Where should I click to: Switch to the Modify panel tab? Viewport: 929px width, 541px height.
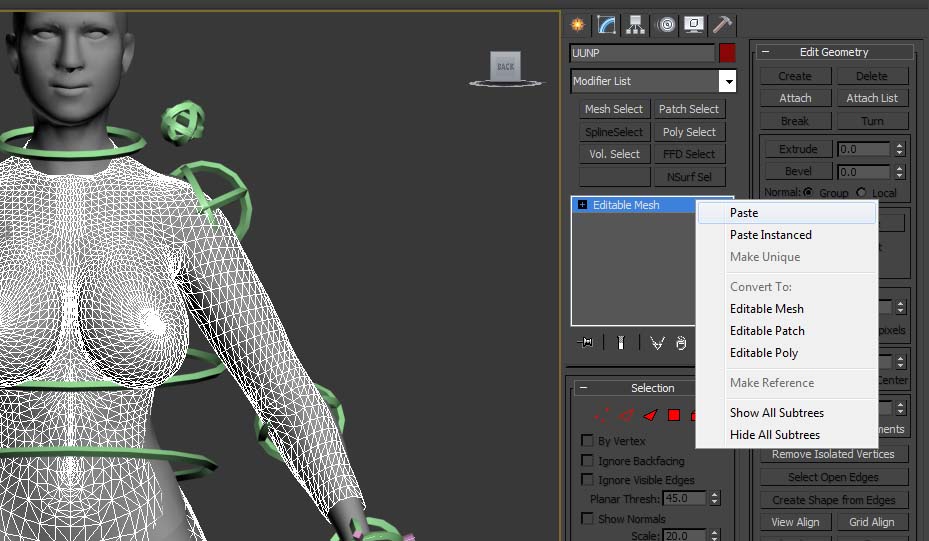tap(607, 25)
